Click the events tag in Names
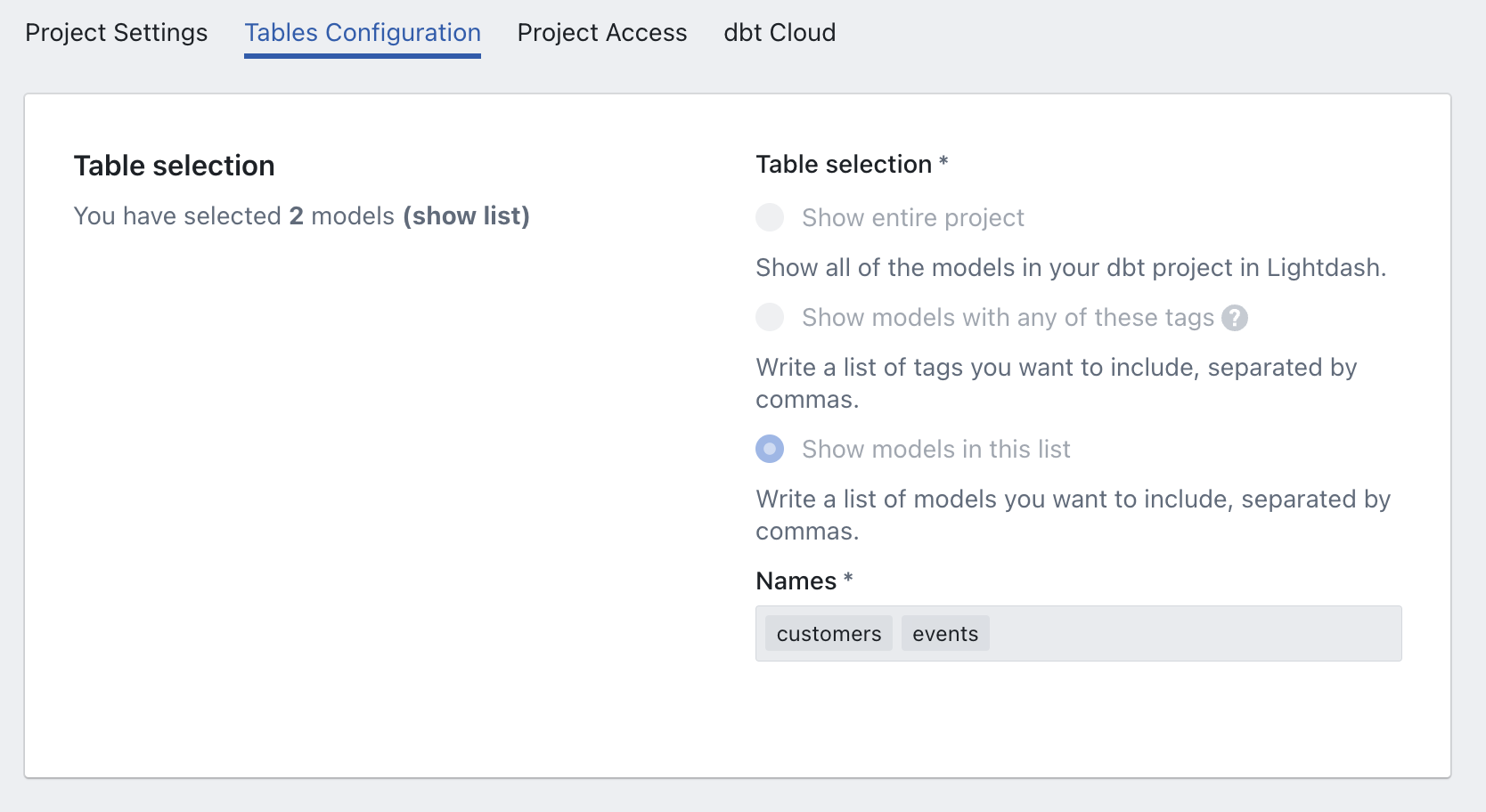Viewport: 1486px width, 812px height. pyautogui.click(x=945, y=634)
